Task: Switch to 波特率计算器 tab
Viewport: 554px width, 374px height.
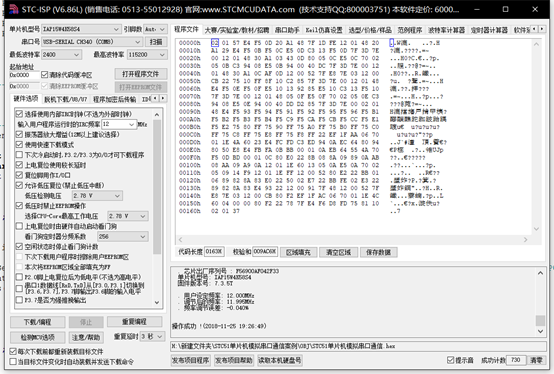Action: point(447,30)
